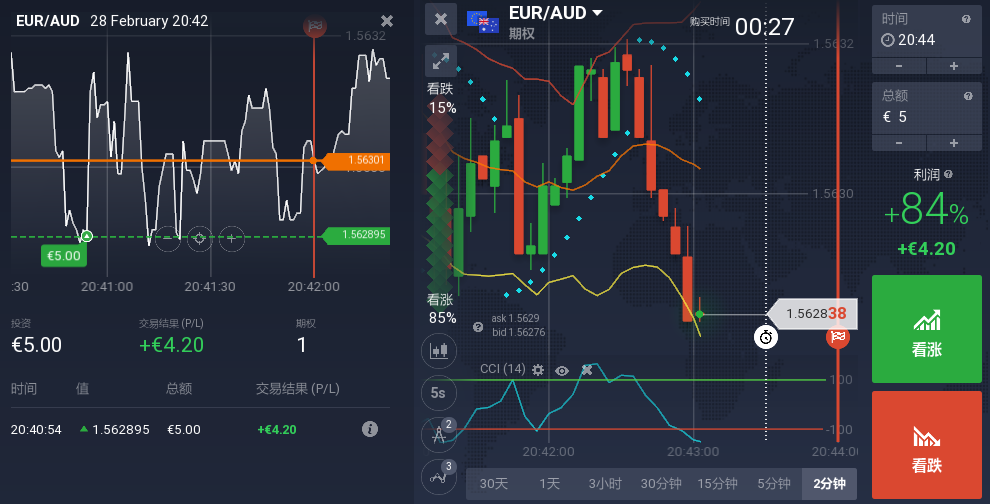Screen dimensions: 990x504
Task: Click the 看跌 15% sentiment label
Action: (x=441, y=99)
